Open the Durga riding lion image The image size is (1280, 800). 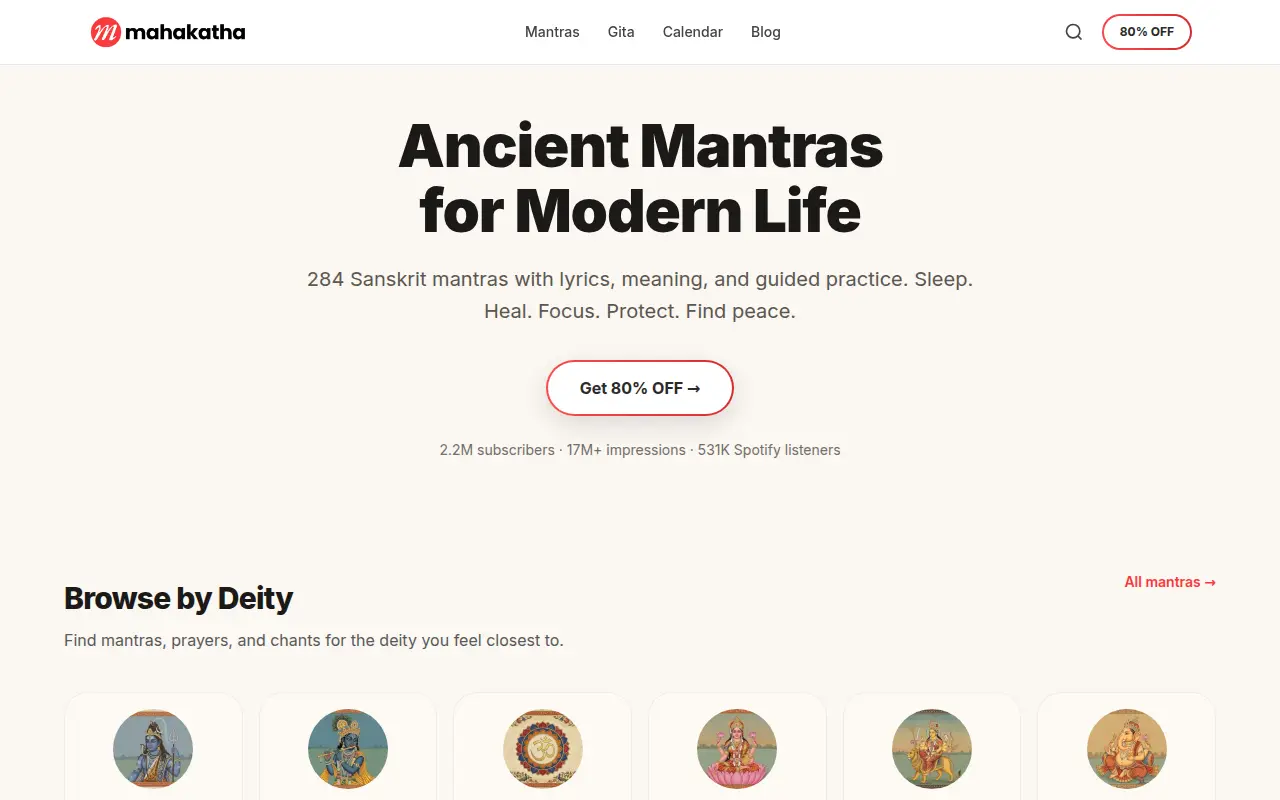(x=932, y=749)
